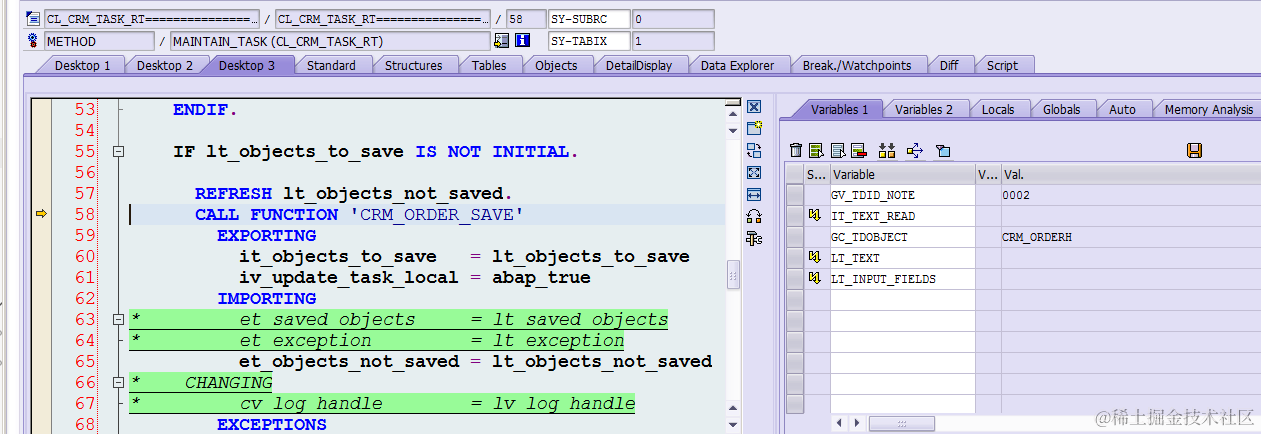
Task: Click the new tool icon beside the editor
Action: [754, 128]
